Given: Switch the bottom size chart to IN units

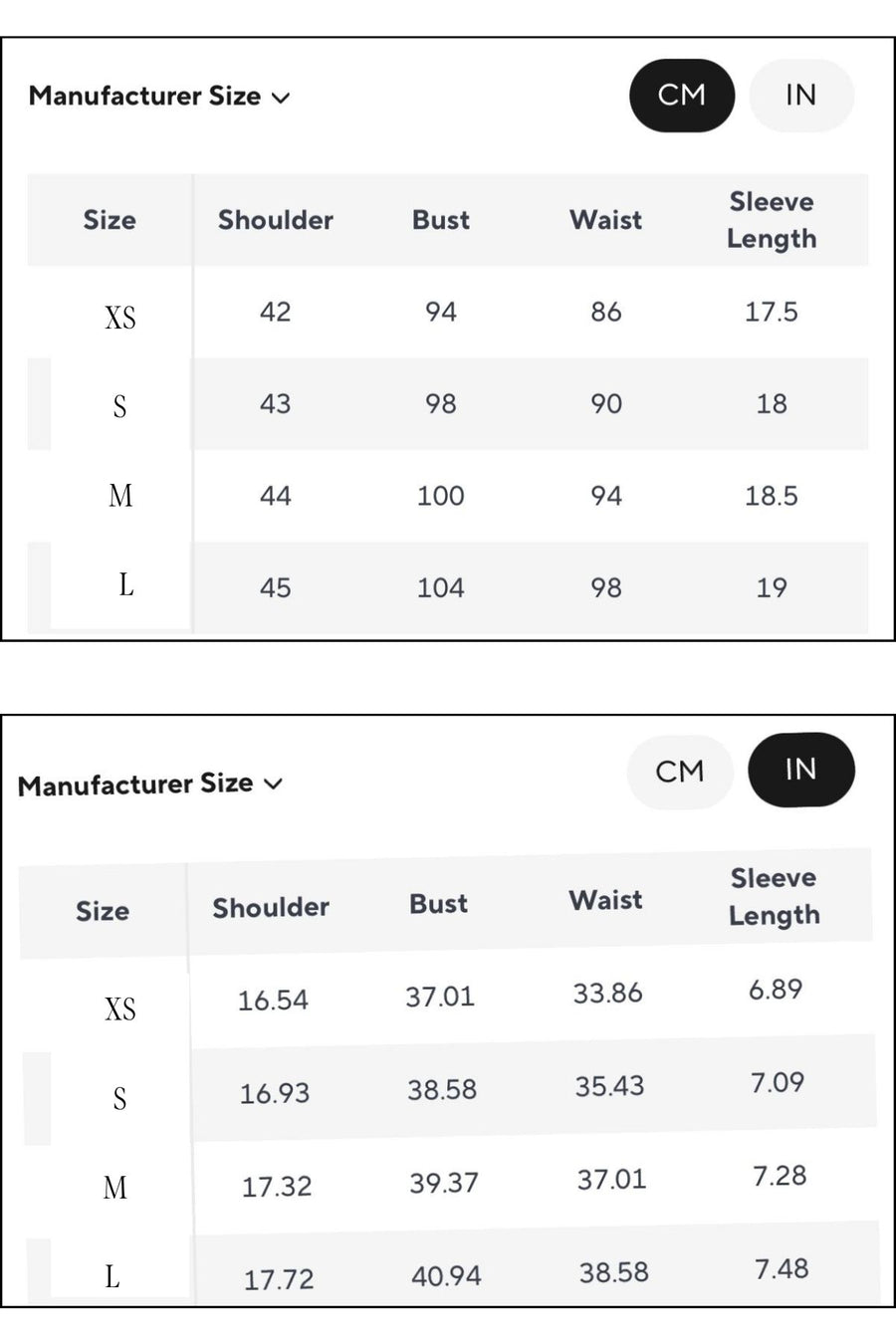Looking at the screenshot, I should point(800,770).
